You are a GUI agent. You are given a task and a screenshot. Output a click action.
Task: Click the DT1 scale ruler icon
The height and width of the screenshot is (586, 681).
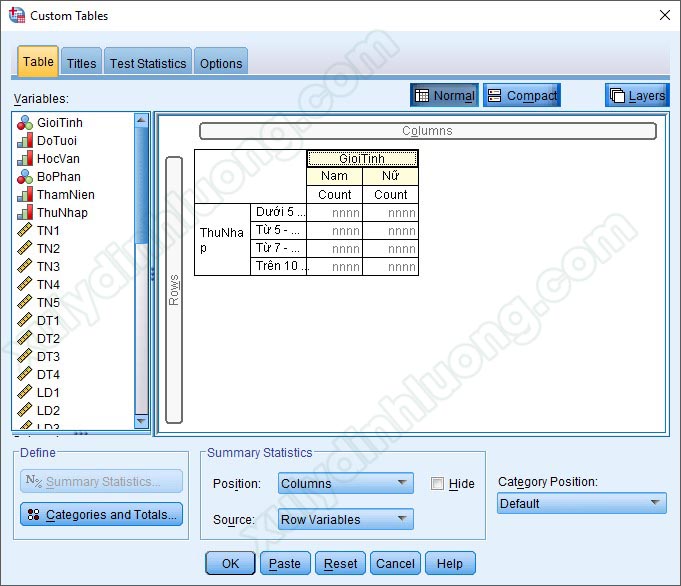(x=25, y=320)
